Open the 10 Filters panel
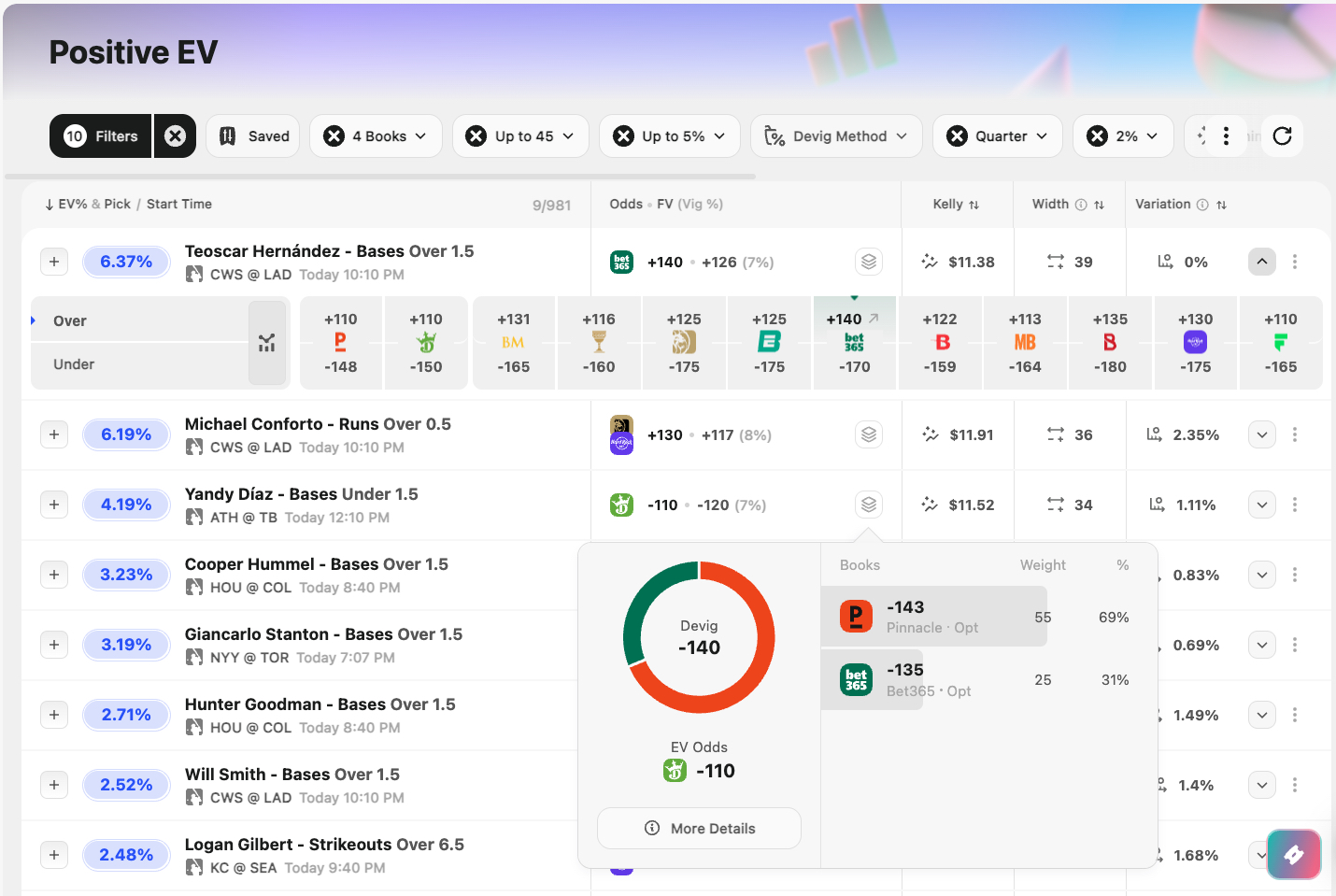 [102, 136]
